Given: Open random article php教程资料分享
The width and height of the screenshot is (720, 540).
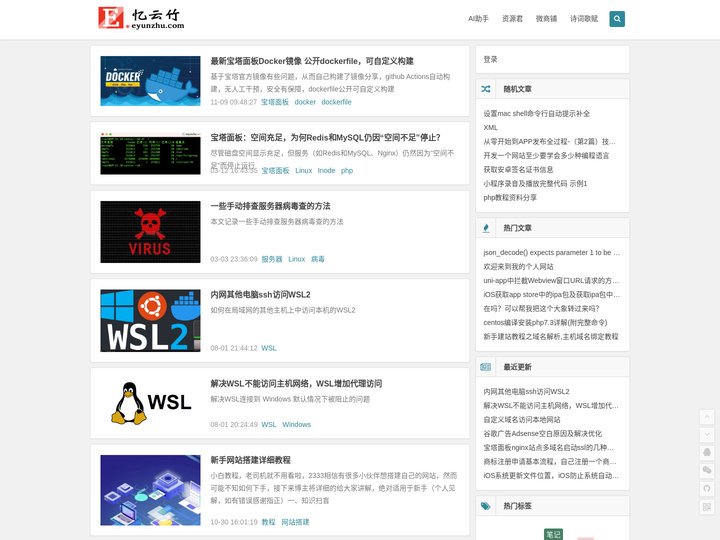Looking at the screenshot, I should click(510, 197).
